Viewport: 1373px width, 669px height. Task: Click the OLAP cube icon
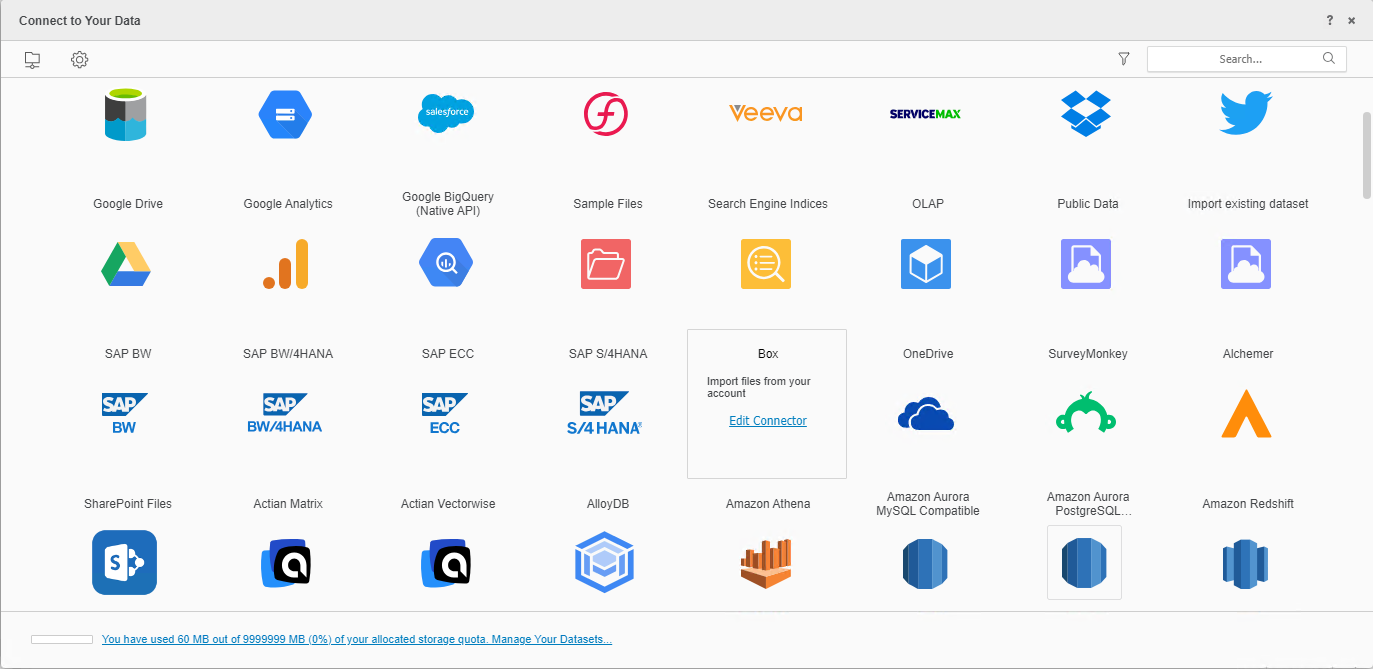pos(926,264)
